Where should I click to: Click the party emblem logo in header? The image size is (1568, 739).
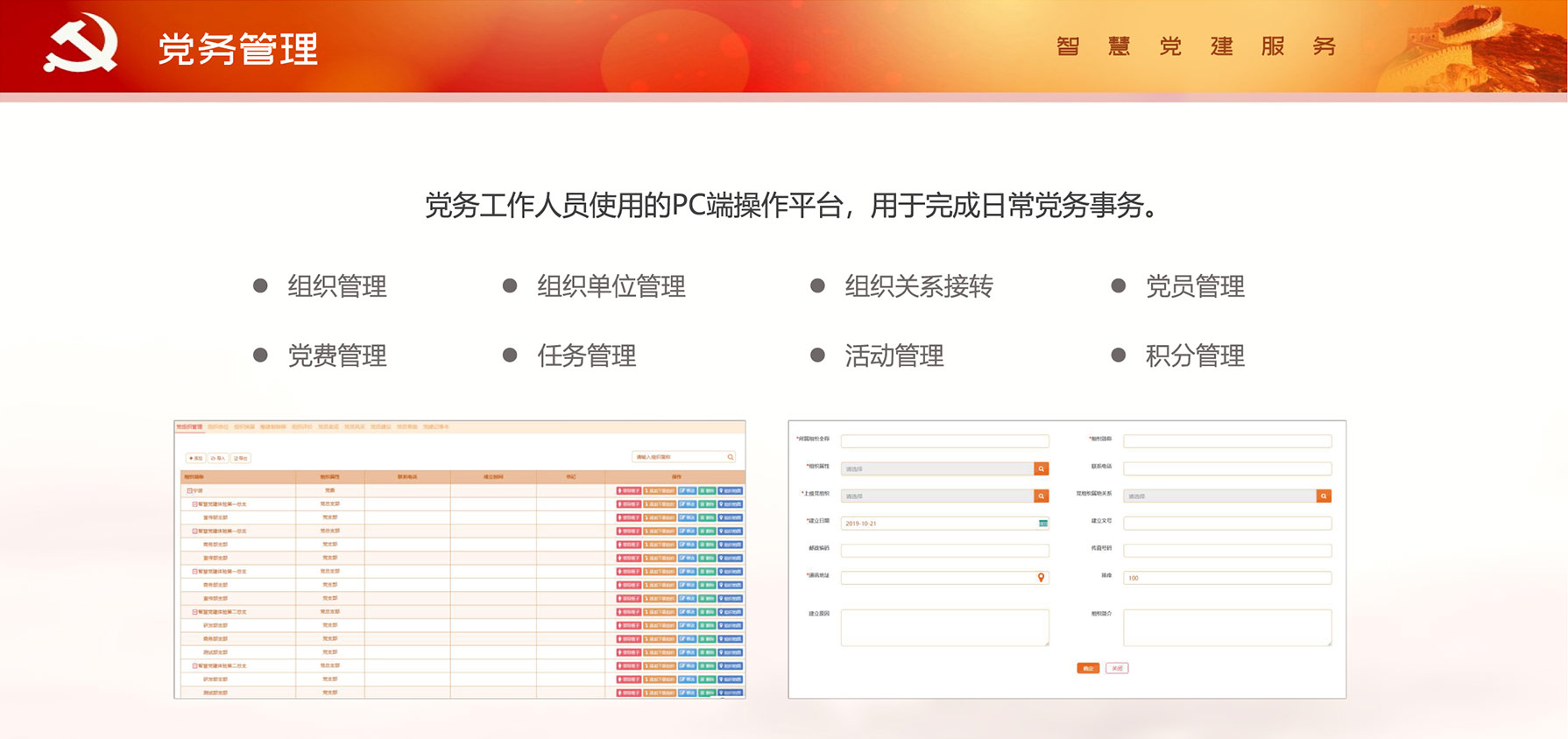81,46
